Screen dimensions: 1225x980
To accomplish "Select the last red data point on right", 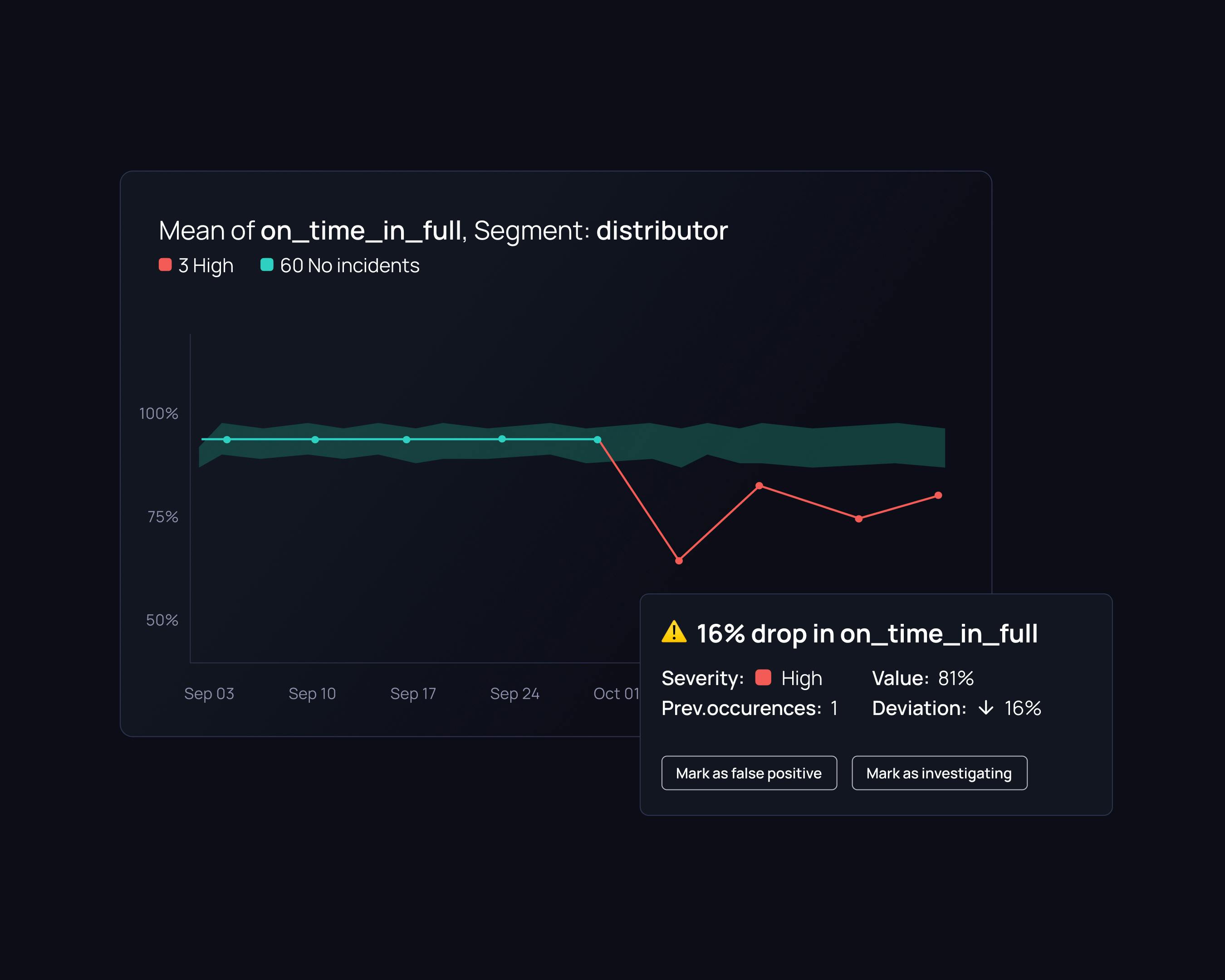I will [x=938, y=495].
